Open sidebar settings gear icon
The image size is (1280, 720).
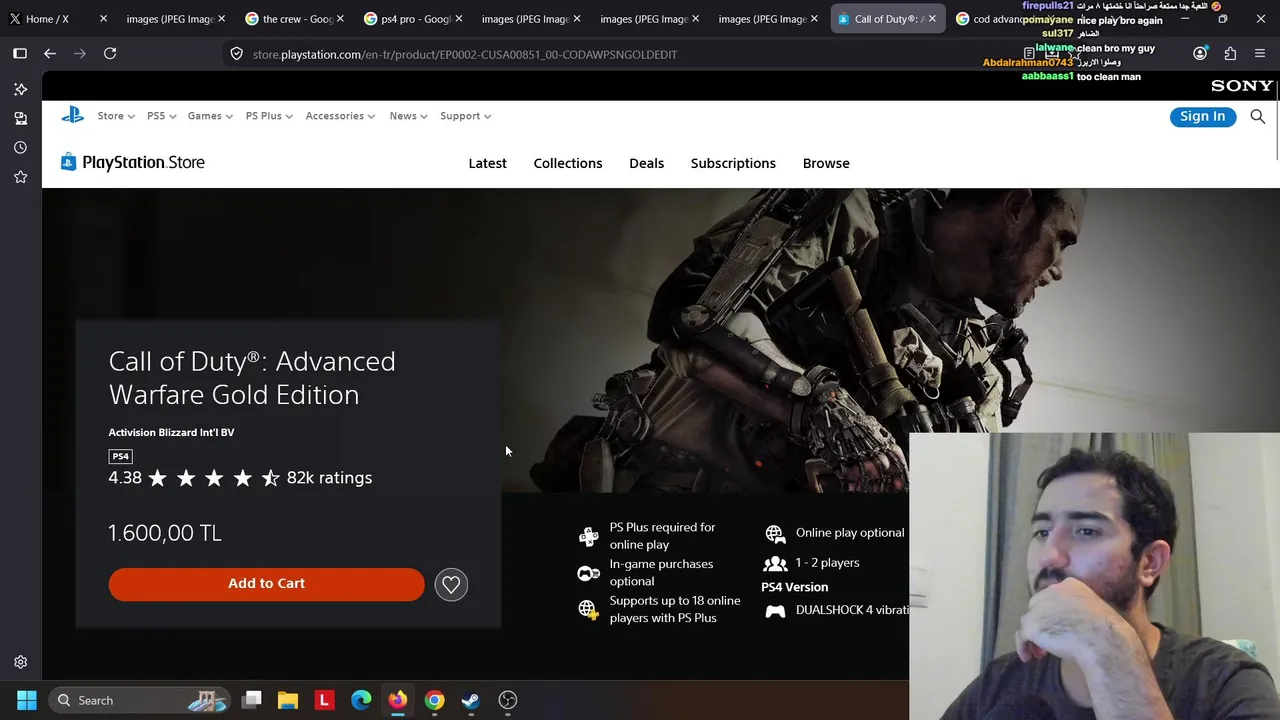pos(20,662)
